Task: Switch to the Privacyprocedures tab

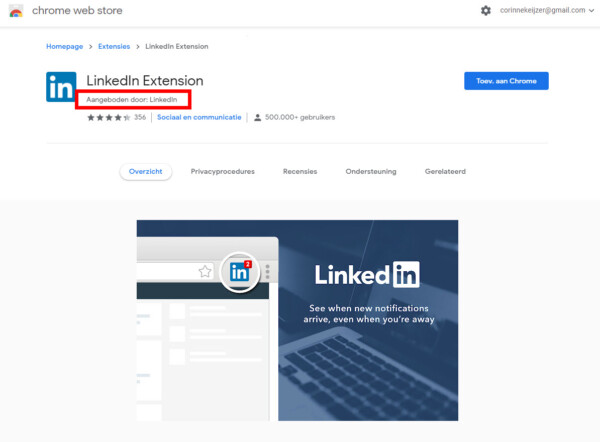Action: coord(222,171)
